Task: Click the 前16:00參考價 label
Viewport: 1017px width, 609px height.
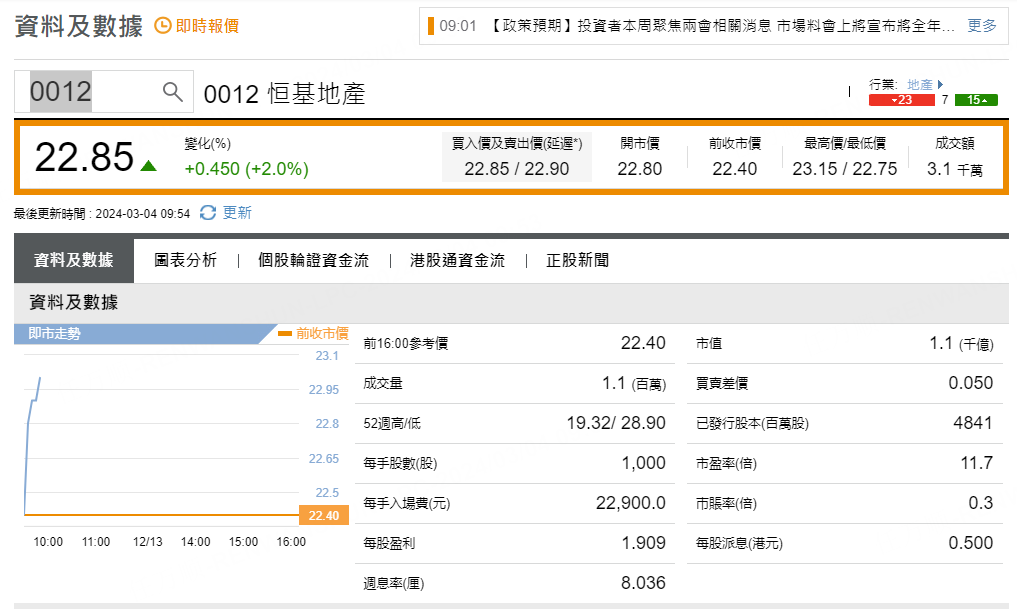Action: pyautogui.click(x=405, y=343)
